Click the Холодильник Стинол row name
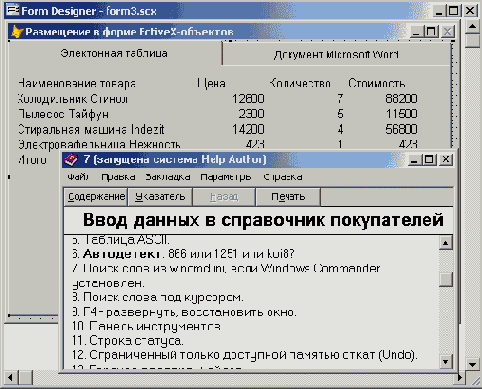The image size is (482, 389). pyautogui.click(x=72, y=99)
